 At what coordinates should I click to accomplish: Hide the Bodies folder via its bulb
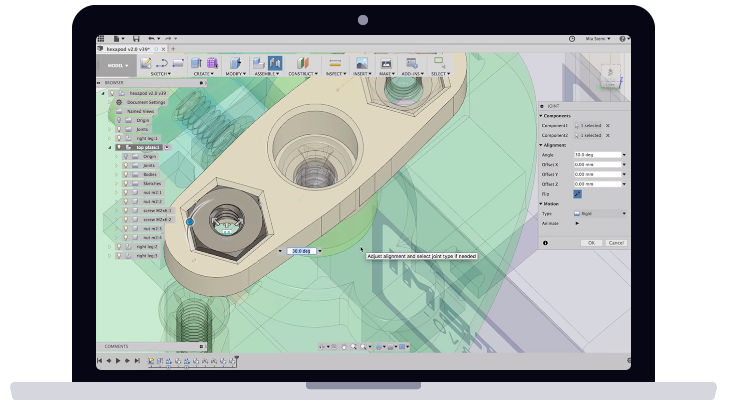point(126,174)
